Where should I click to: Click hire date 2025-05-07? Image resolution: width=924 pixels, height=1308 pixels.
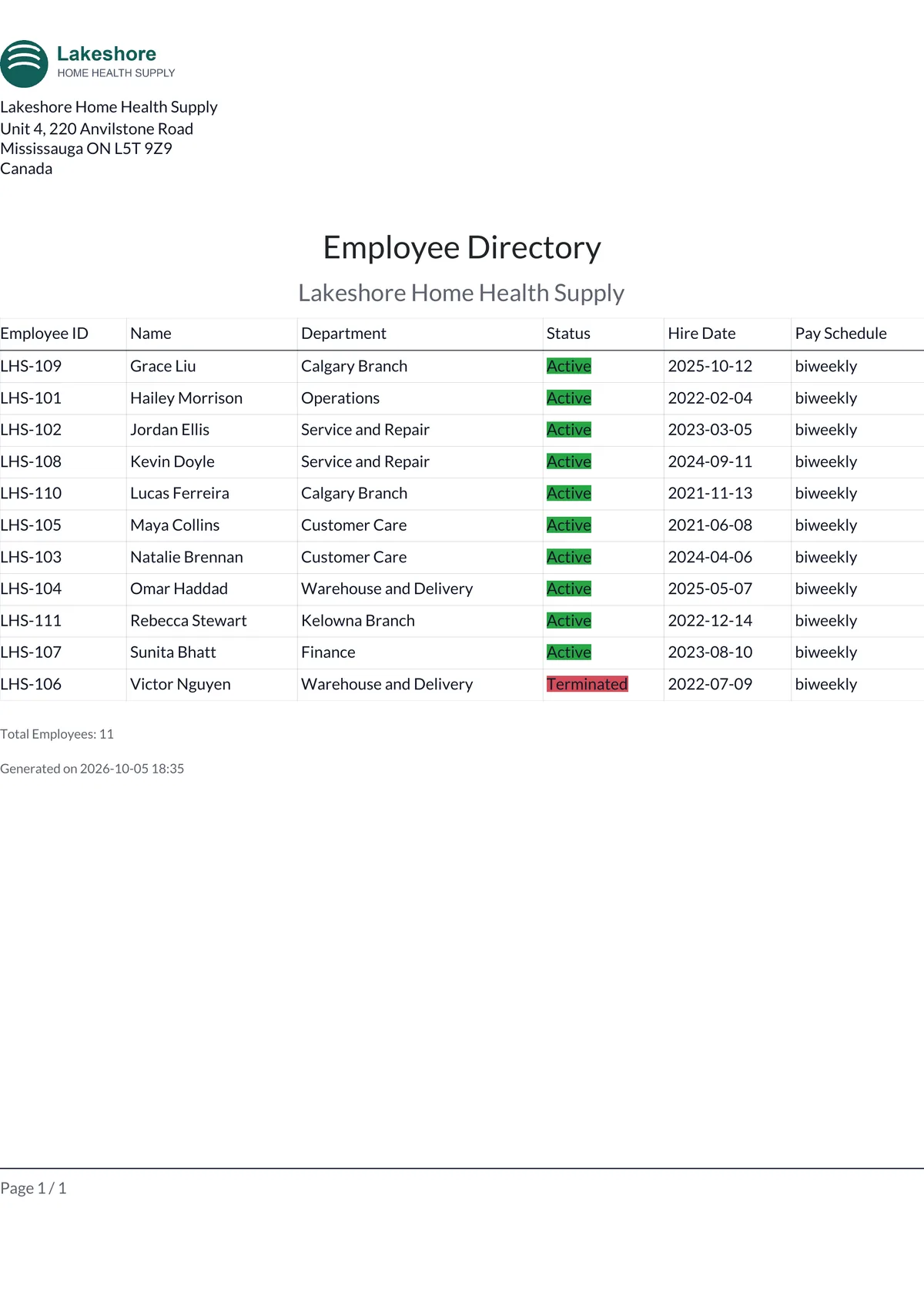tap(710, 589)
